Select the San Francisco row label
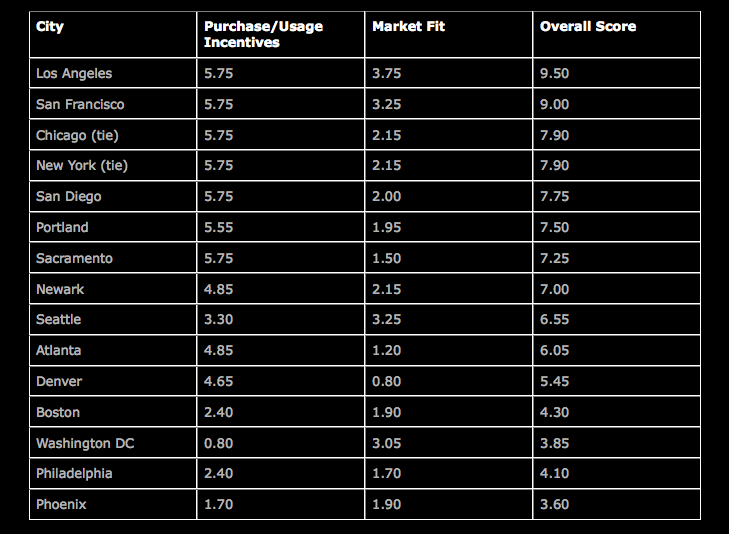This screenshot has height=534, width=729. coord(80,104)
